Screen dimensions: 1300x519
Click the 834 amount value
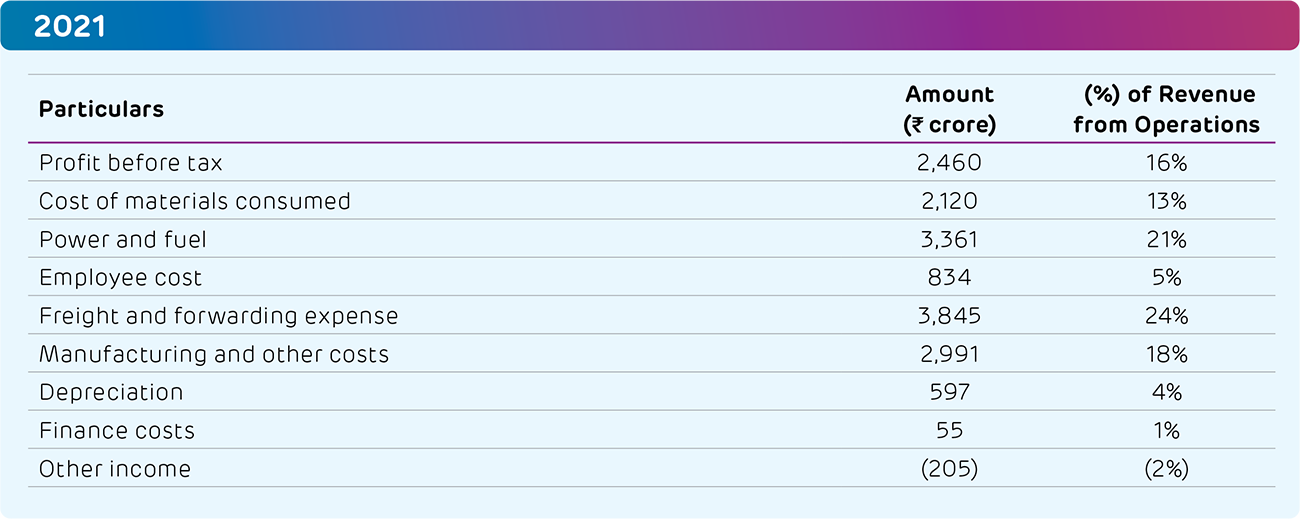click(x=949, y=277)
